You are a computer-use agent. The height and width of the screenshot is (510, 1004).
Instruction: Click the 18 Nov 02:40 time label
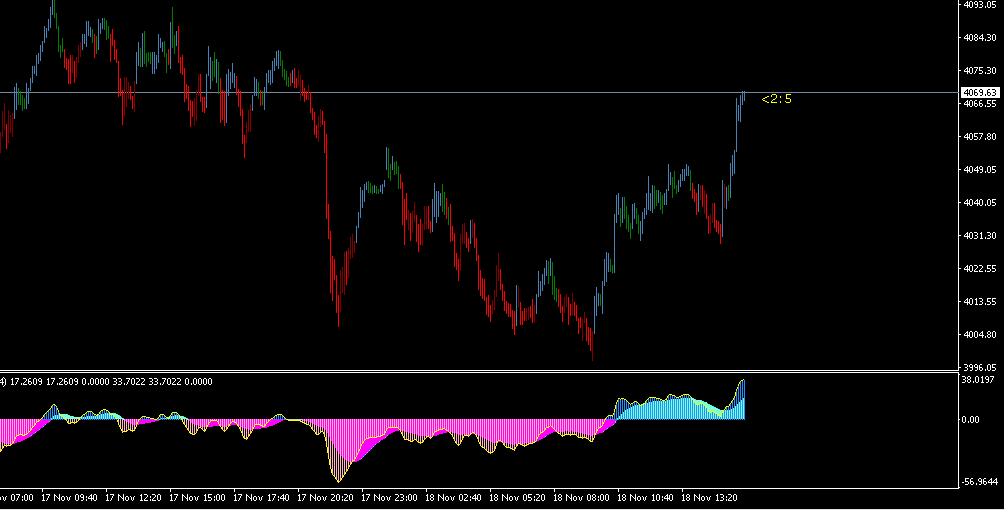coord(453,497)
